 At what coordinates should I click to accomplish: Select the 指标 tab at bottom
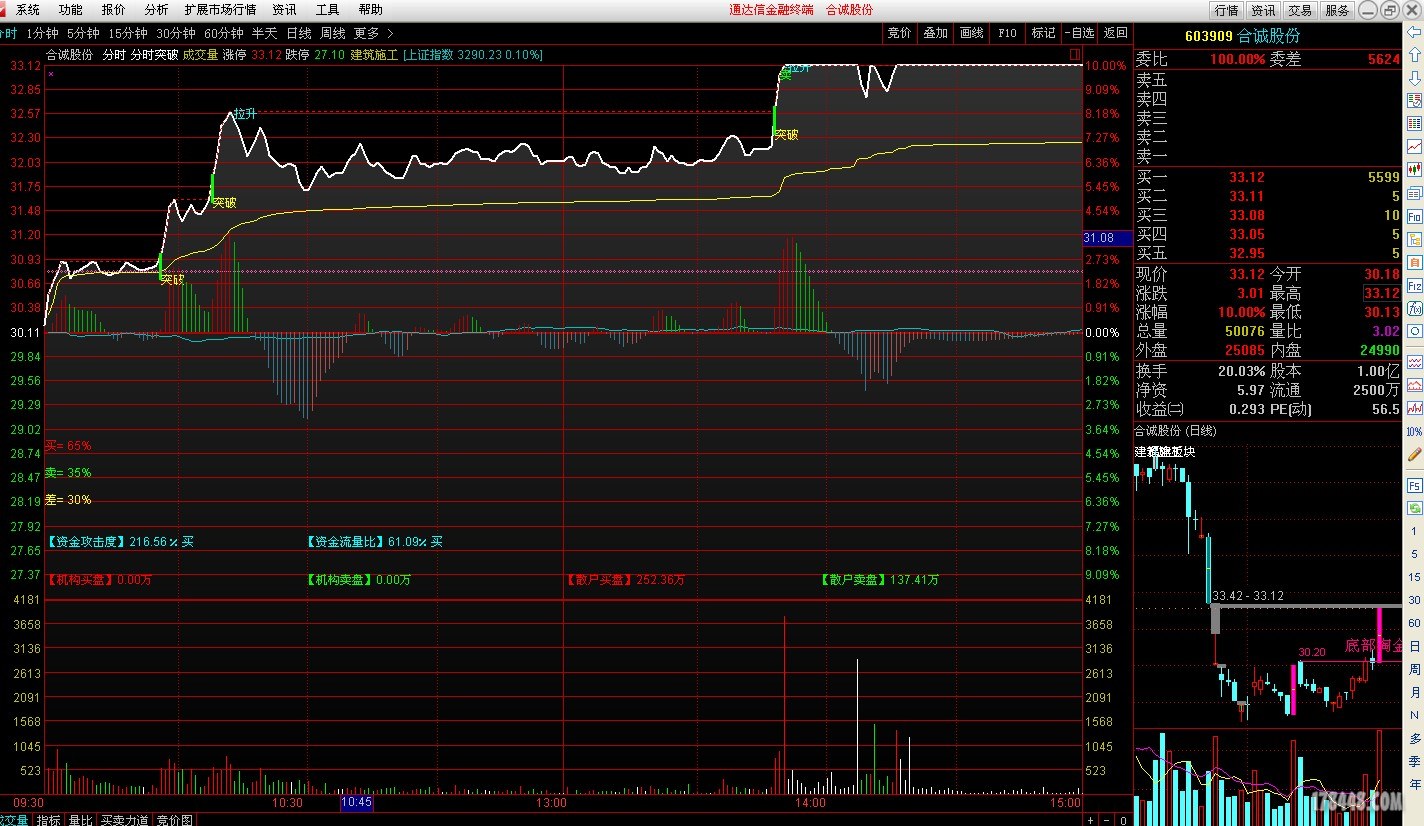(x=49, y=820)
